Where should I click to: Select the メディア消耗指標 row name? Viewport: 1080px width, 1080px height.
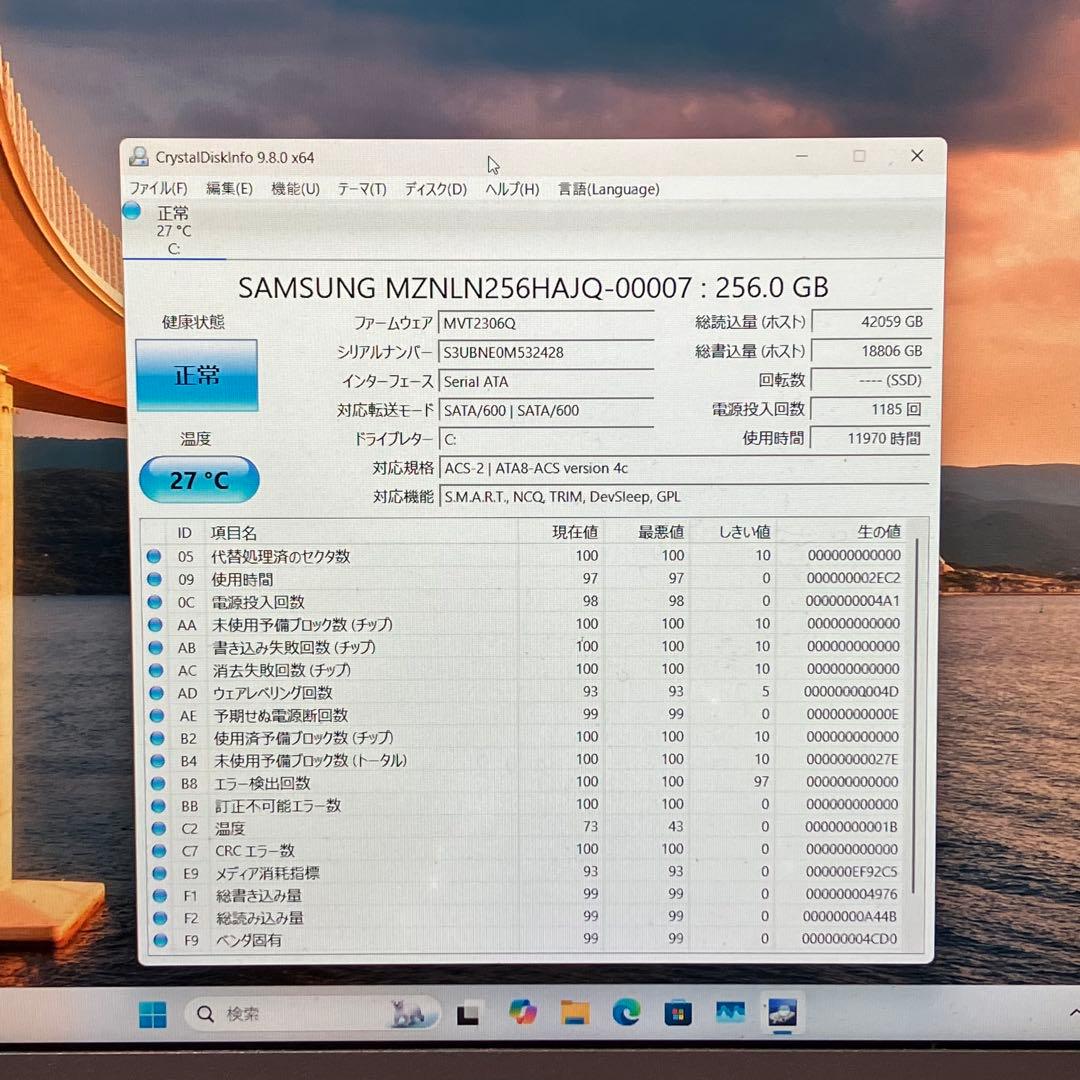coord(267,873)
